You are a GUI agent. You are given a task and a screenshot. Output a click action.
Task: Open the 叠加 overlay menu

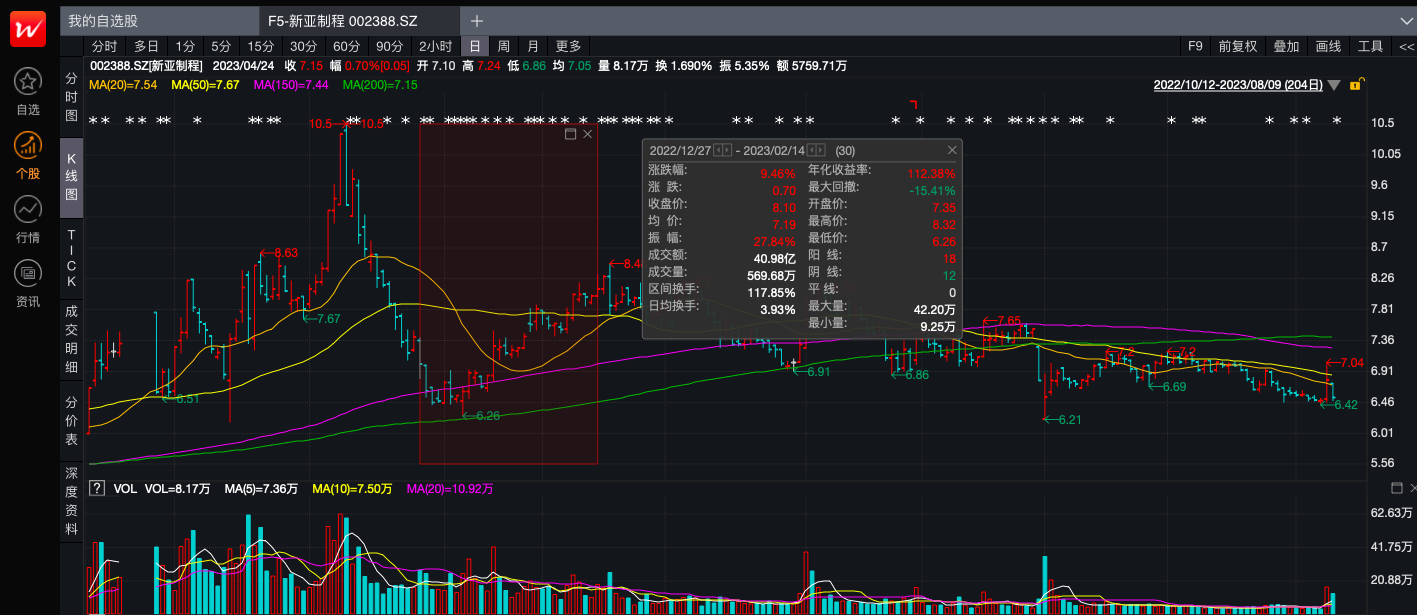[x=1286, y=47]
